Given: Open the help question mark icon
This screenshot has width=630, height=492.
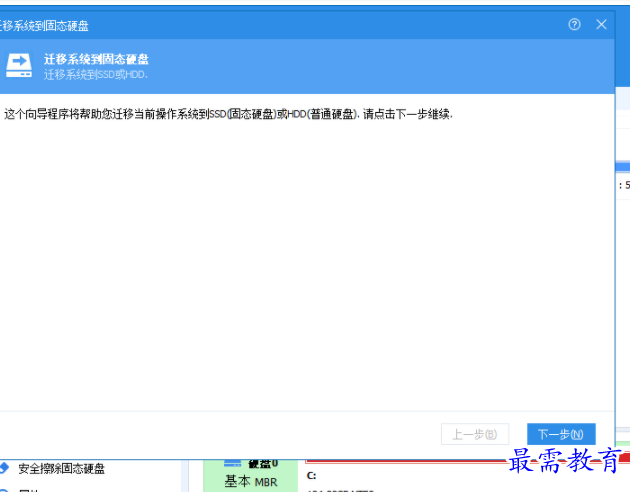Looking at the screenshot, I should pos(575,24).
